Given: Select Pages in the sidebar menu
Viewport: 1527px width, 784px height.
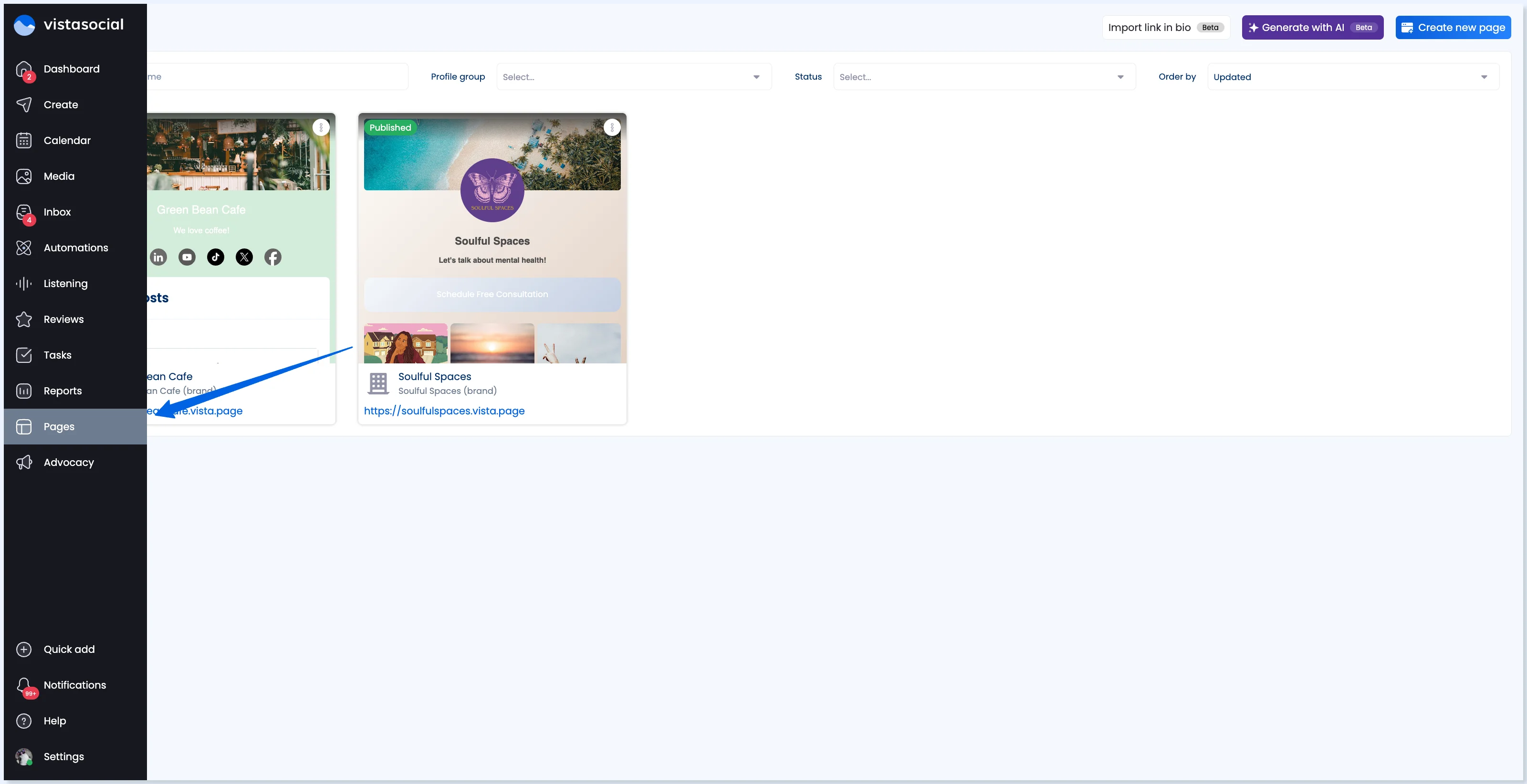Looking at the screenshot, I should coord(75,427).
